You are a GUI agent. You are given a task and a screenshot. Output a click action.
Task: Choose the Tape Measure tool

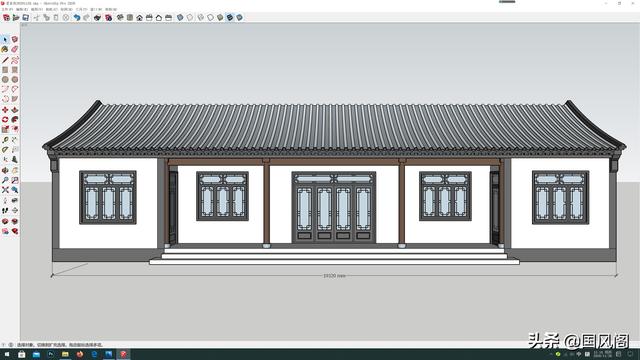coord(5,140)
